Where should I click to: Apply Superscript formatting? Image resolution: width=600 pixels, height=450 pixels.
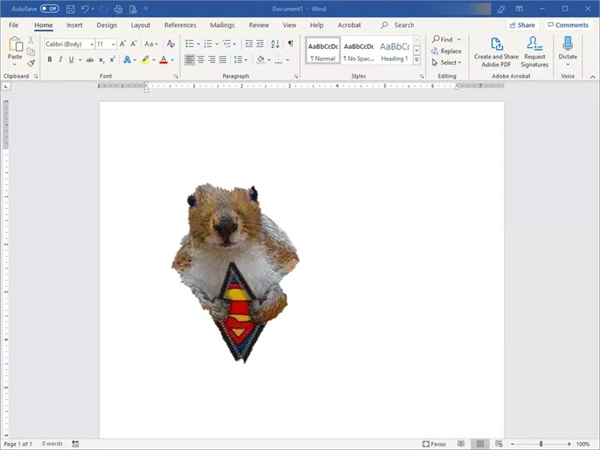pos(112,60)
